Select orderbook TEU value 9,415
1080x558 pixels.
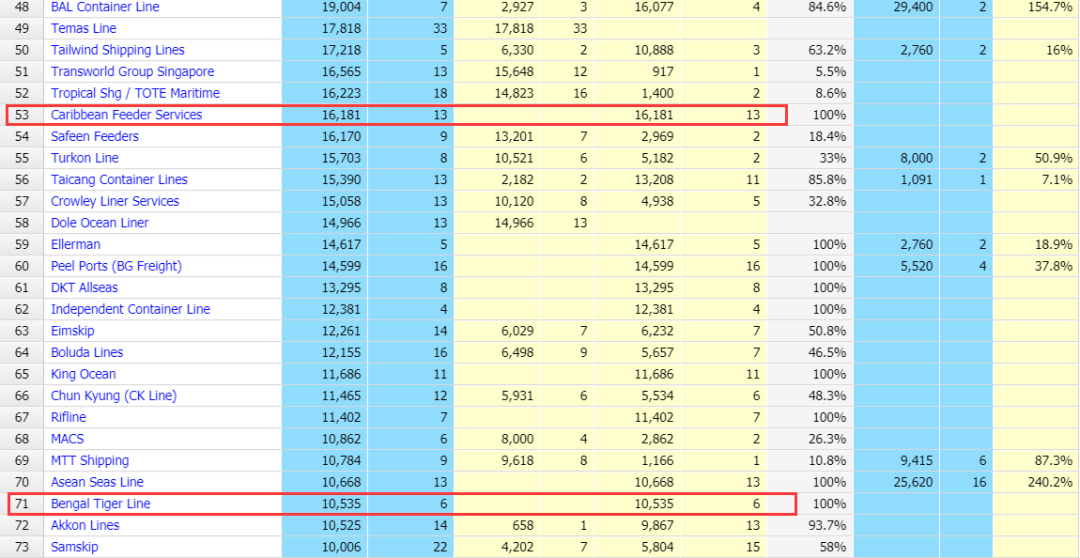tap(916, 460)
